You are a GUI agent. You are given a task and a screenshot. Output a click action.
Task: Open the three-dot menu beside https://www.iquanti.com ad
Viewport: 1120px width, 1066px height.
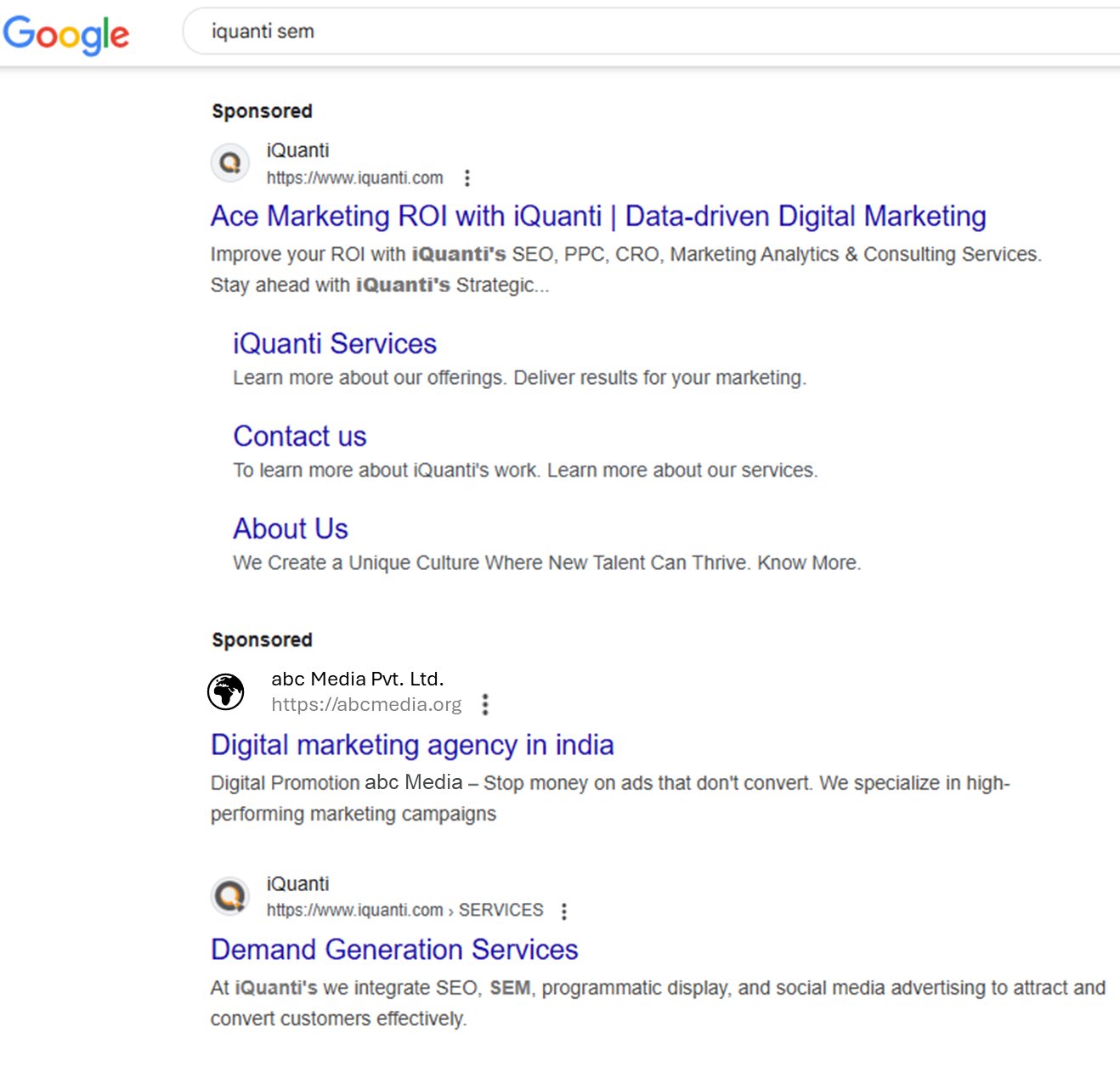(x=467, y=178)
